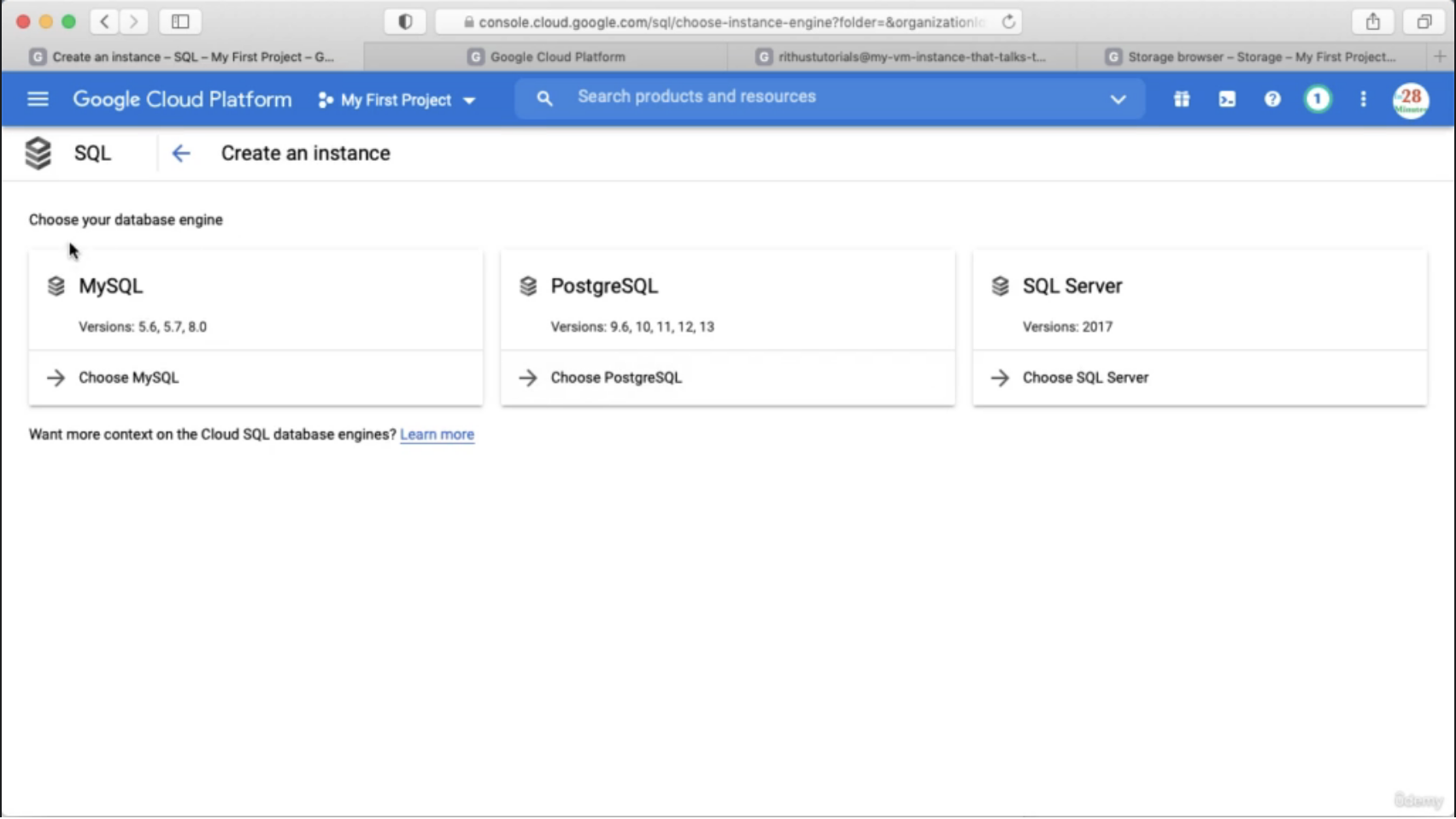Open the hamburger navigation menu
The width and height of the screenshot is (1456, 819).
pyautogui.click(x=38, y=99)
